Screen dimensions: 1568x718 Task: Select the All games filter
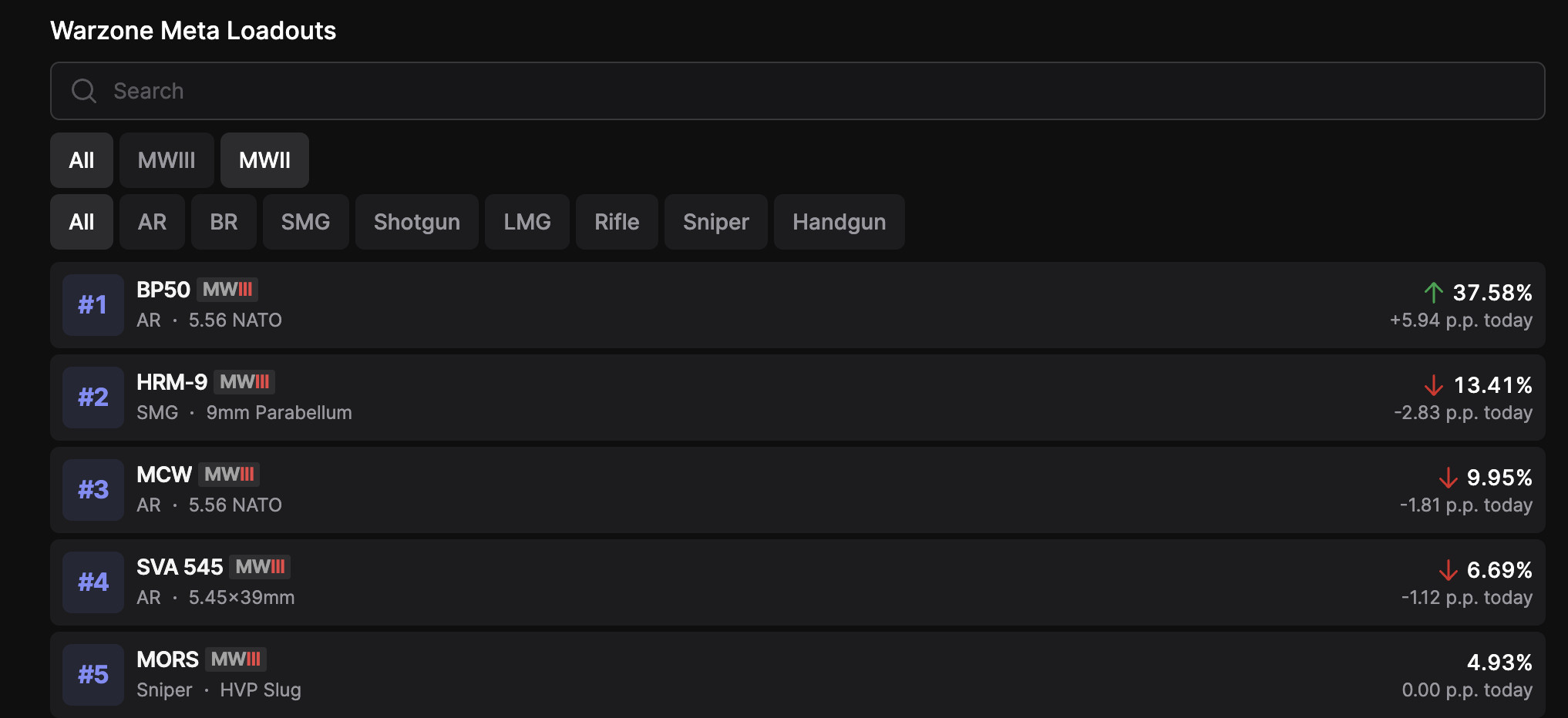82,160
